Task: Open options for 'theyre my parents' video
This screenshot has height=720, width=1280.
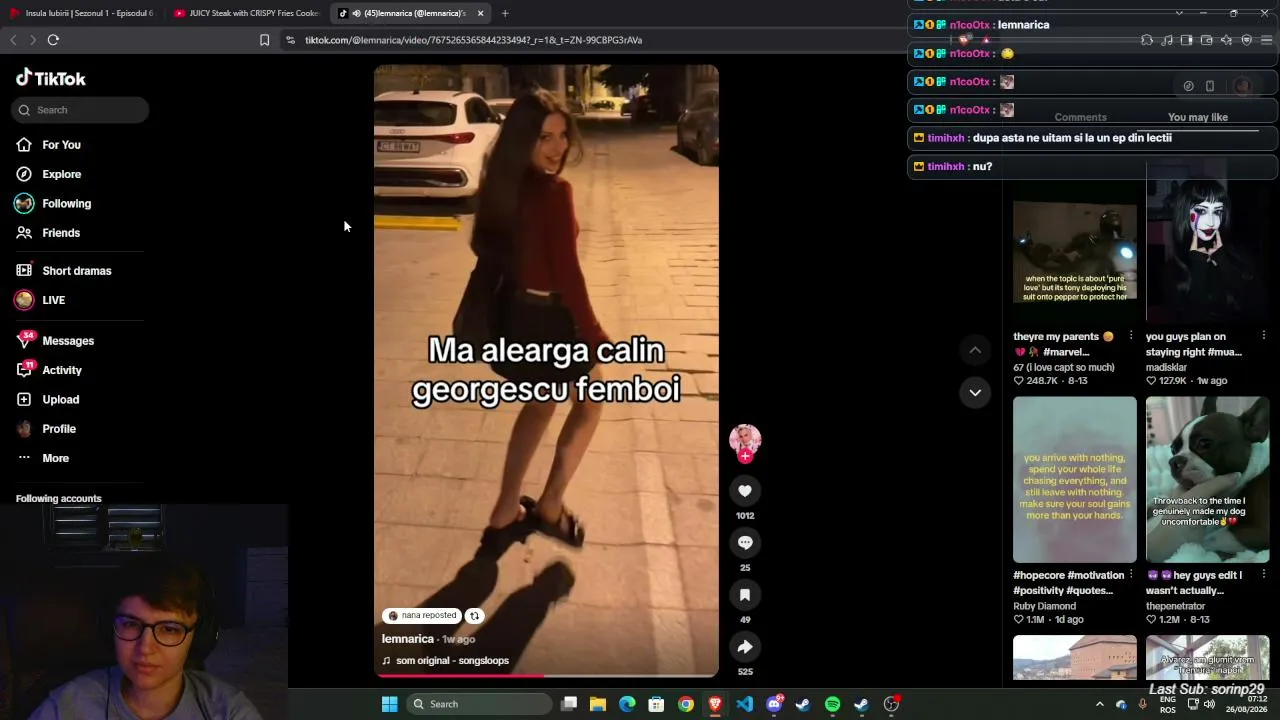Action: tap(1131, 336)
